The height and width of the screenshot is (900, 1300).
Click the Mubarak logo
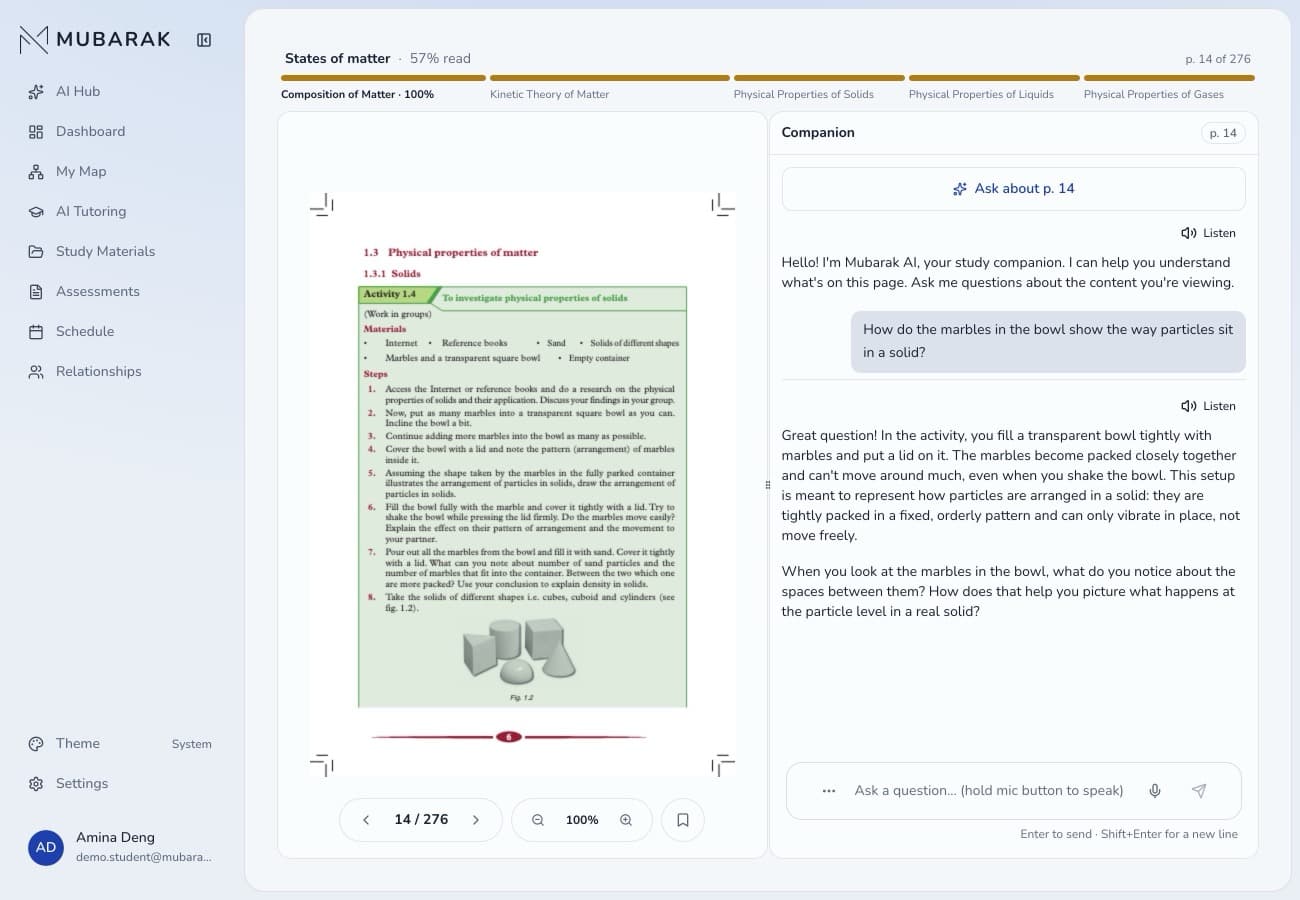pyautogui.click(x=95, y=40)
